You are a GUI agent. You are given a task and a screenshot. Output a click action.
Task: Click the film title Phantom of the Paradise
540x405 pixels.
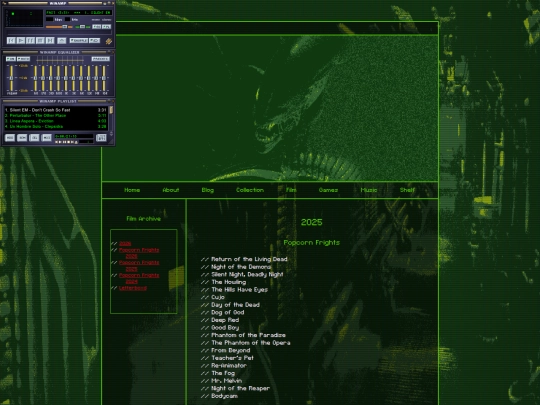click(248, 335)
